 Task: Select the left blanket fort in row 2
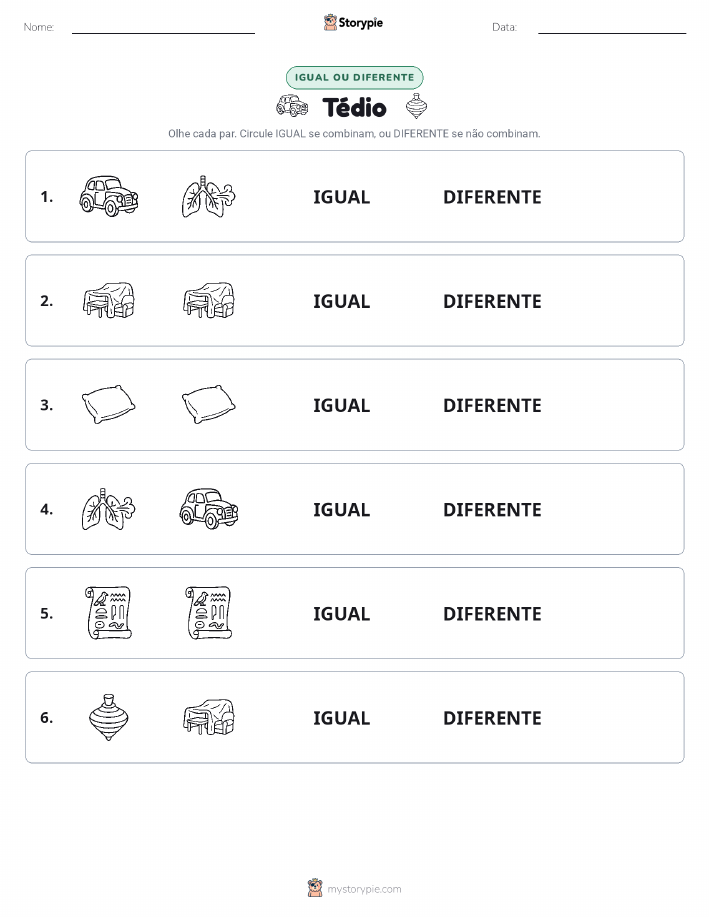coord(109,301)
